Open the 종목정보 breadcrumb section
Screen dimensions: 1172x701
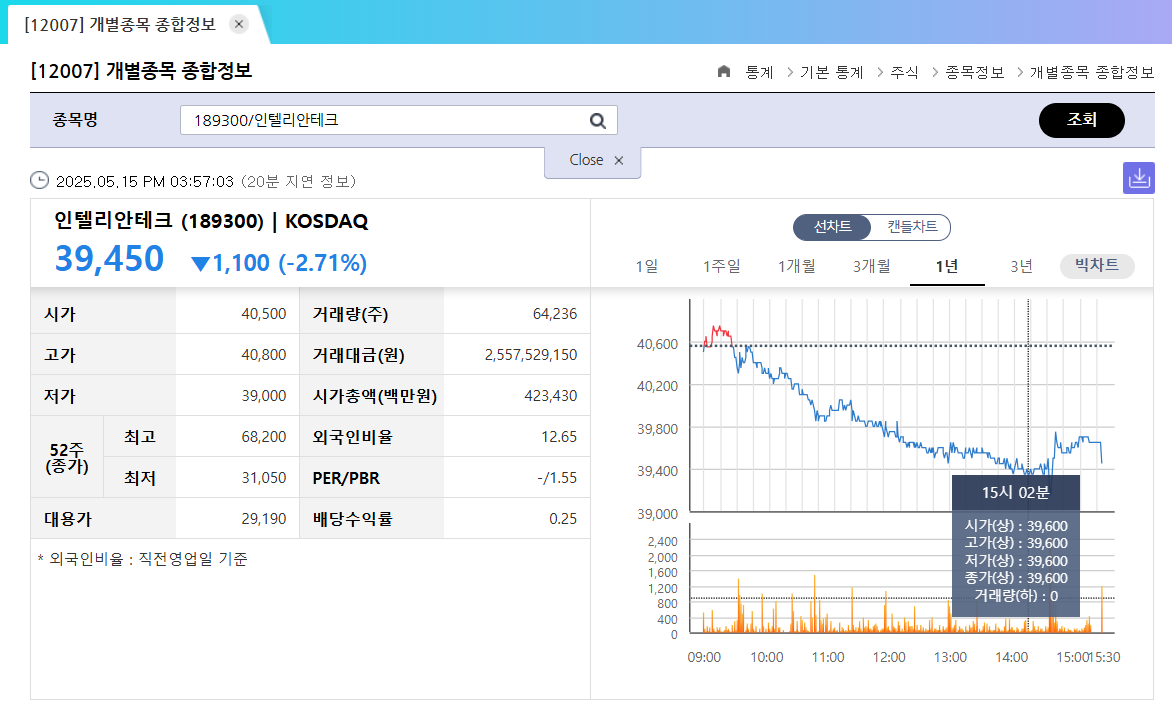[x=975, y=72]
